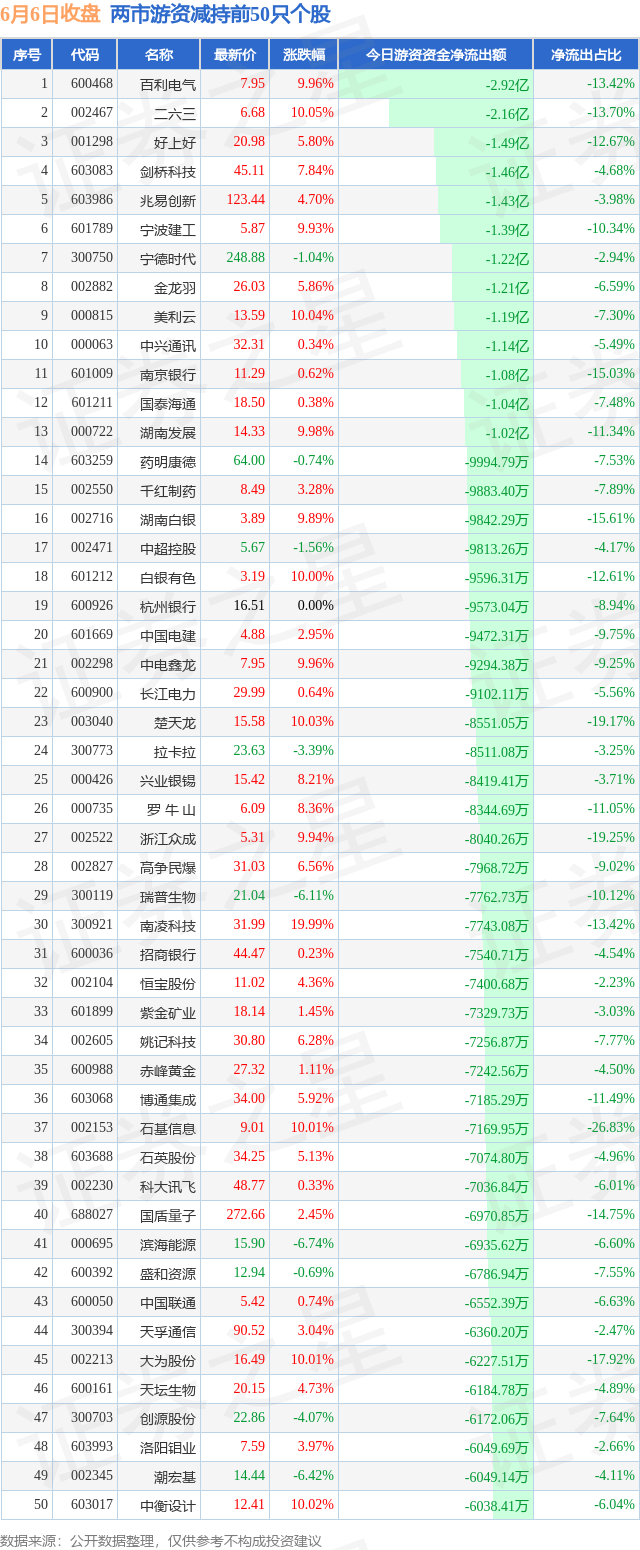640x1550 pixels.
Task: Select stock name 楚天龙
Action: click(175, 722)
